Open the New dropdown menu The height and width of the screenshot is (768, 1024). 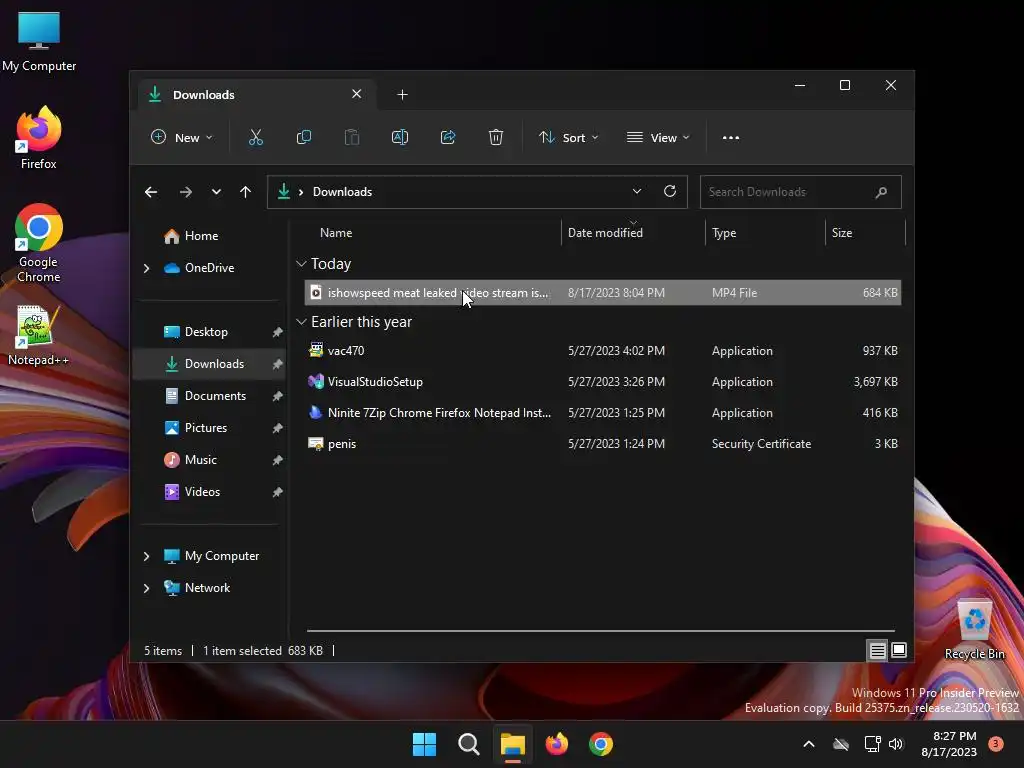coord(182,137)
